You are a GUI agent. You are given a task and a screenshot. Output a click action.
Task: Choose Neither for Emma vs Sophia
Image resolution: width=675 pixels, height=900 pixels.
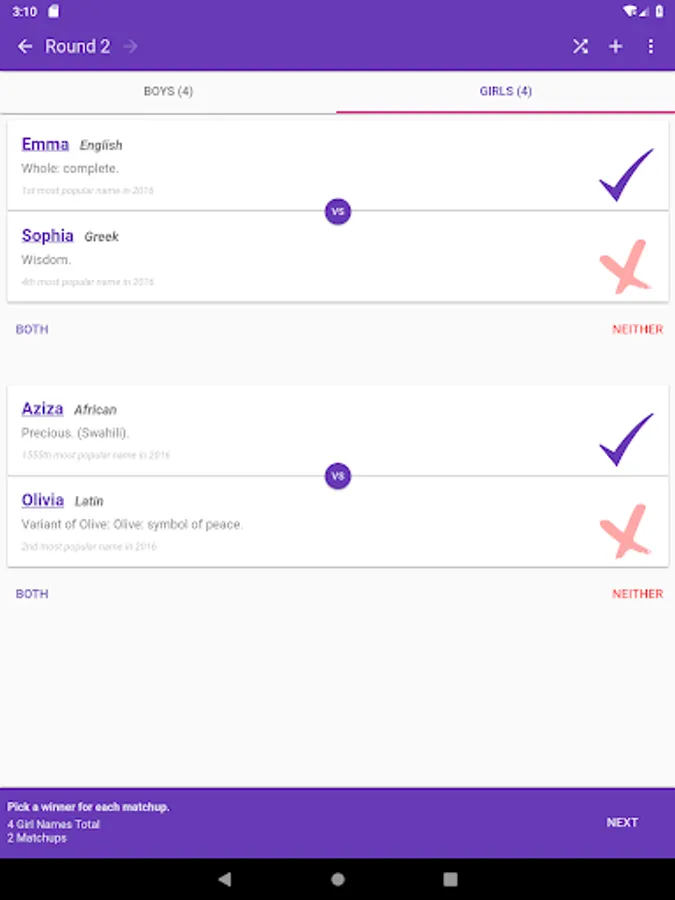[637, 329]
